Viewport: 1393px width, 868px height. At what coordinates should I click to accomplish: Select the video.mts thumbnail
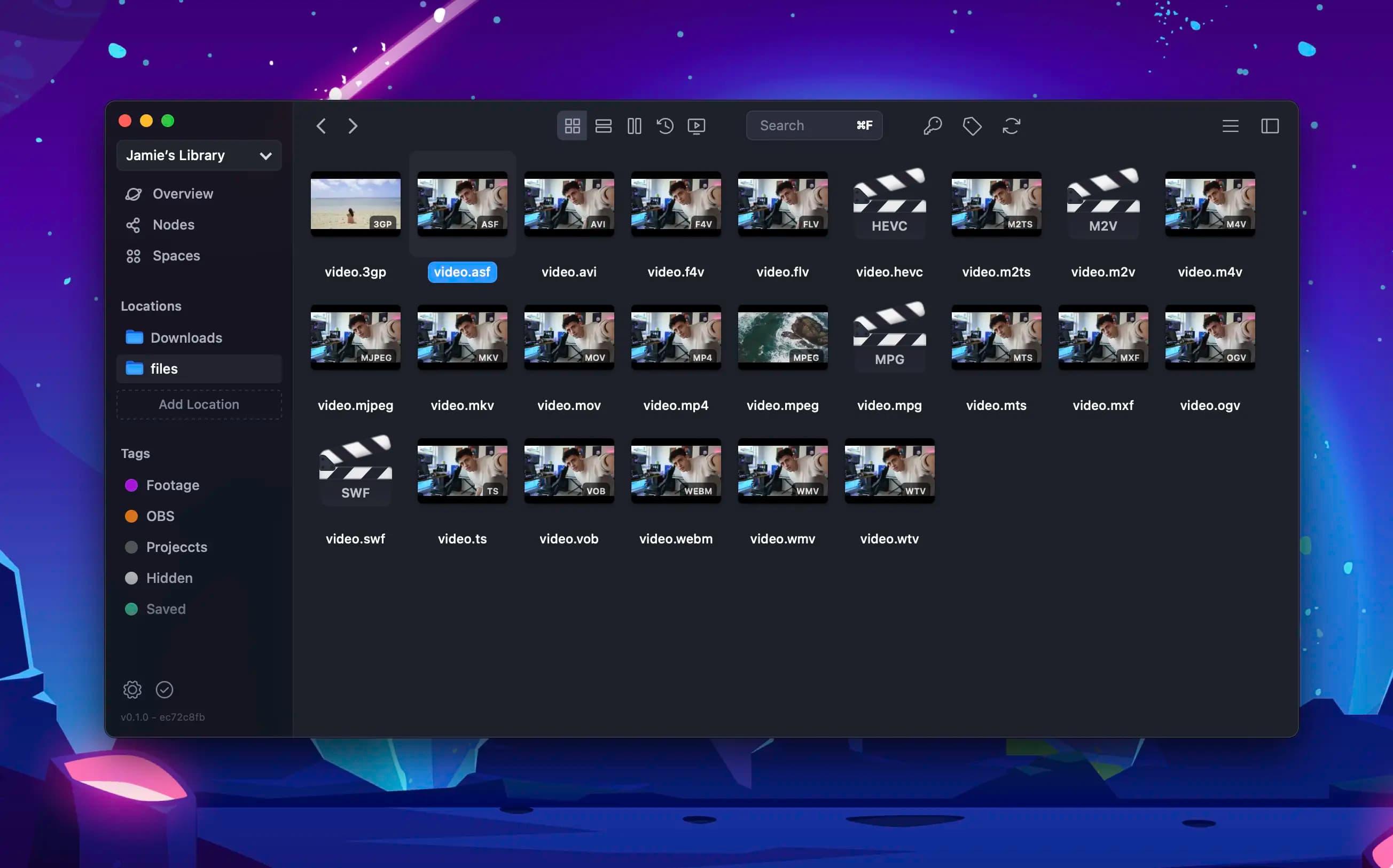(x=997, y=337)
